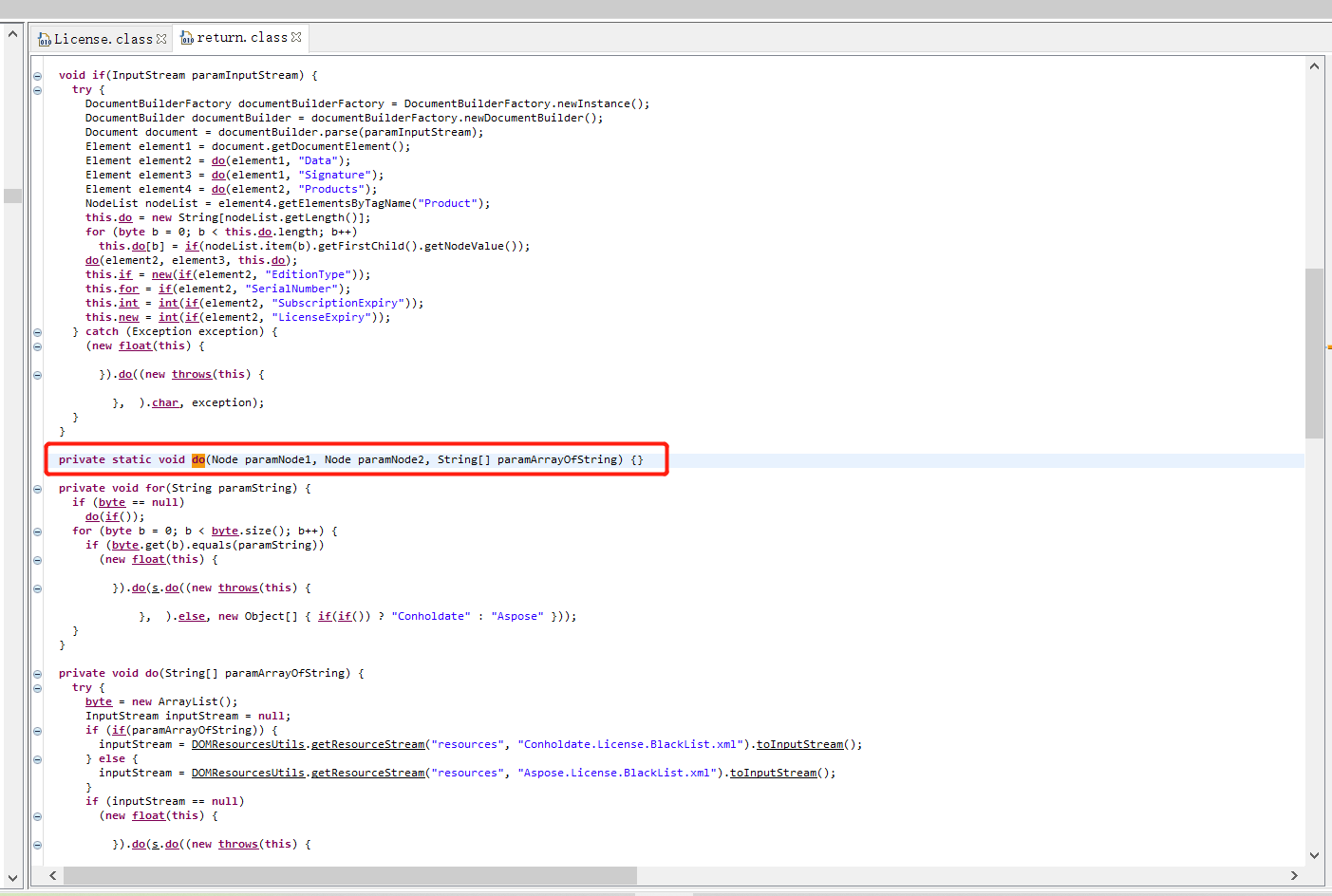1332x896 pixels.
Task: Select the return.class tab
Action: (241, 37)
